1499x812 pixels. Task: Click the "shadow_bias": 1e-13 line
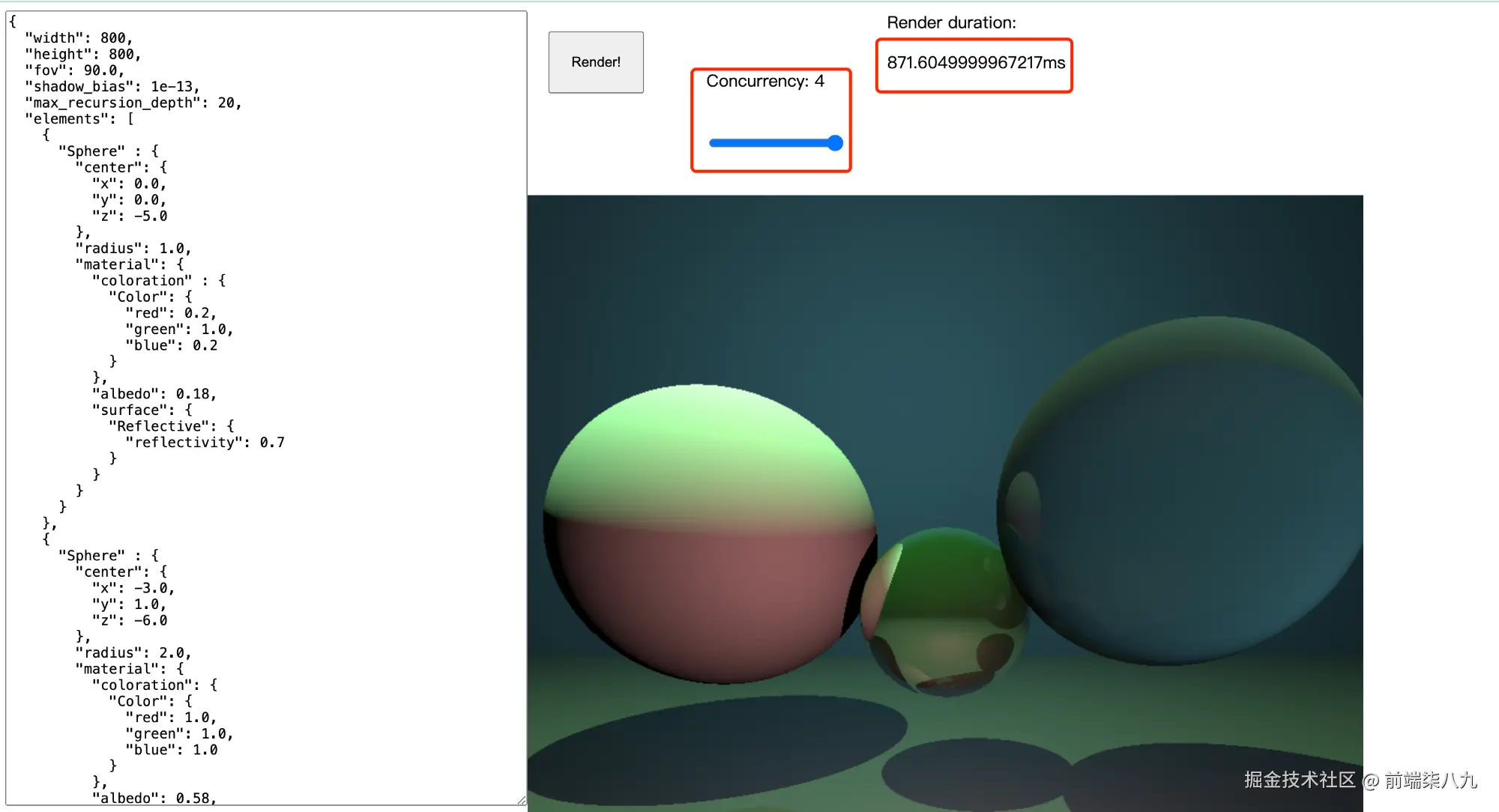112,87
